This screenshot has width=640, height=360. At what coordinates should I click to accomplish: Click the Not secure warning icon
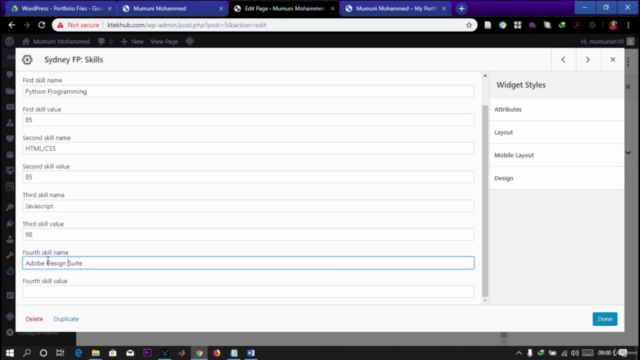pos(60,25)
